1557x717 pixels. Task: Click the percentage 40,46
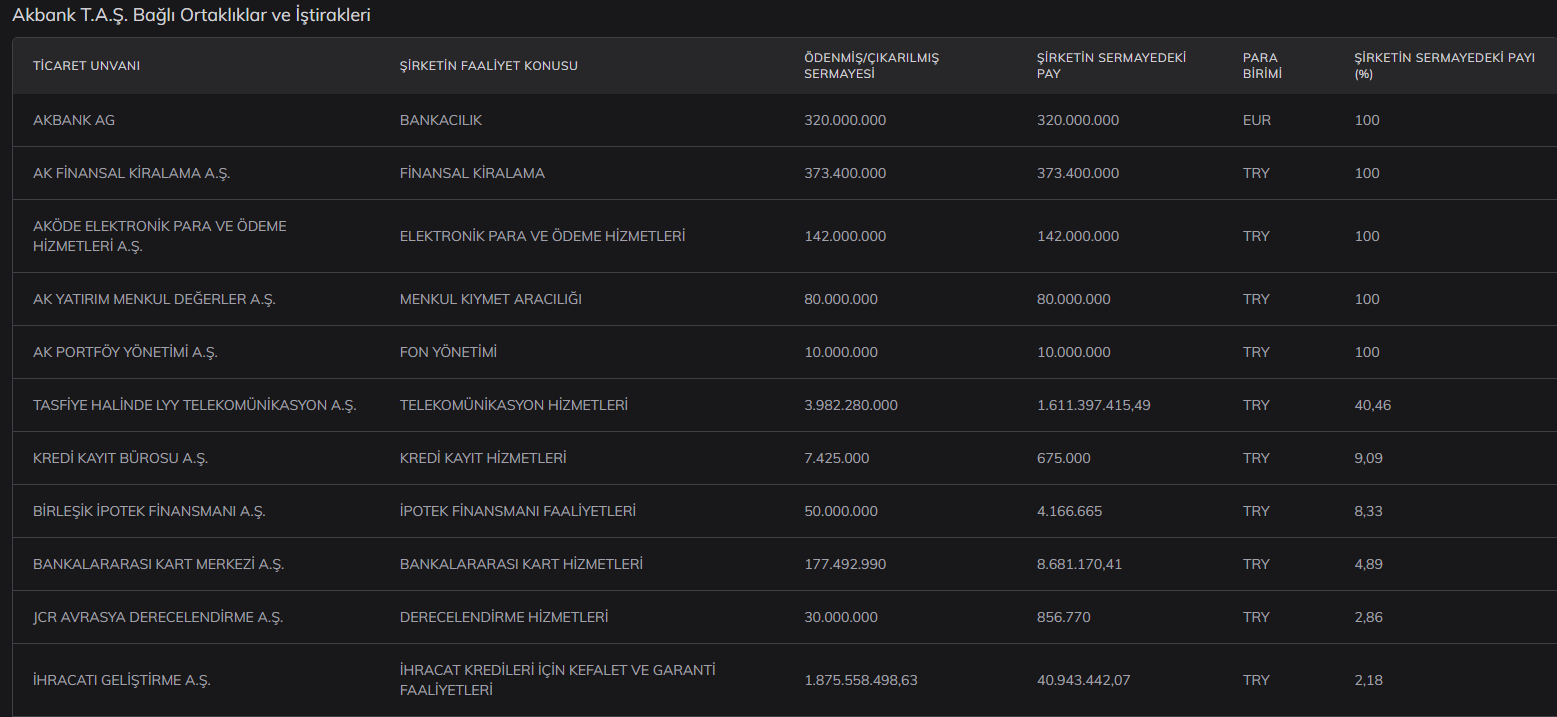point(1373,405)
